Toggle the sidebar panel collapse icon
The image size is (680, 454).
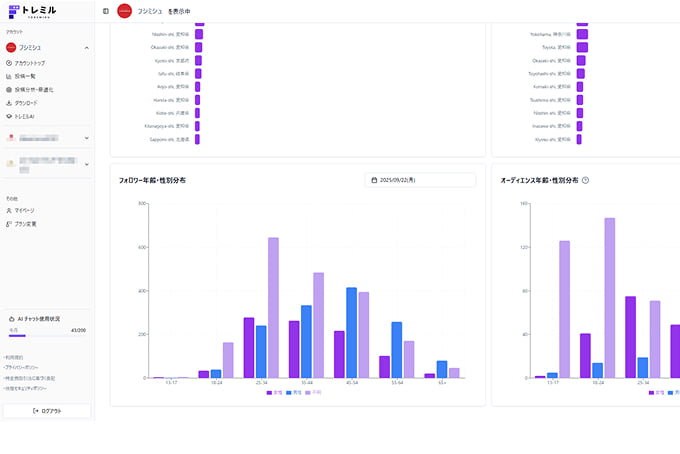[106, 11]
